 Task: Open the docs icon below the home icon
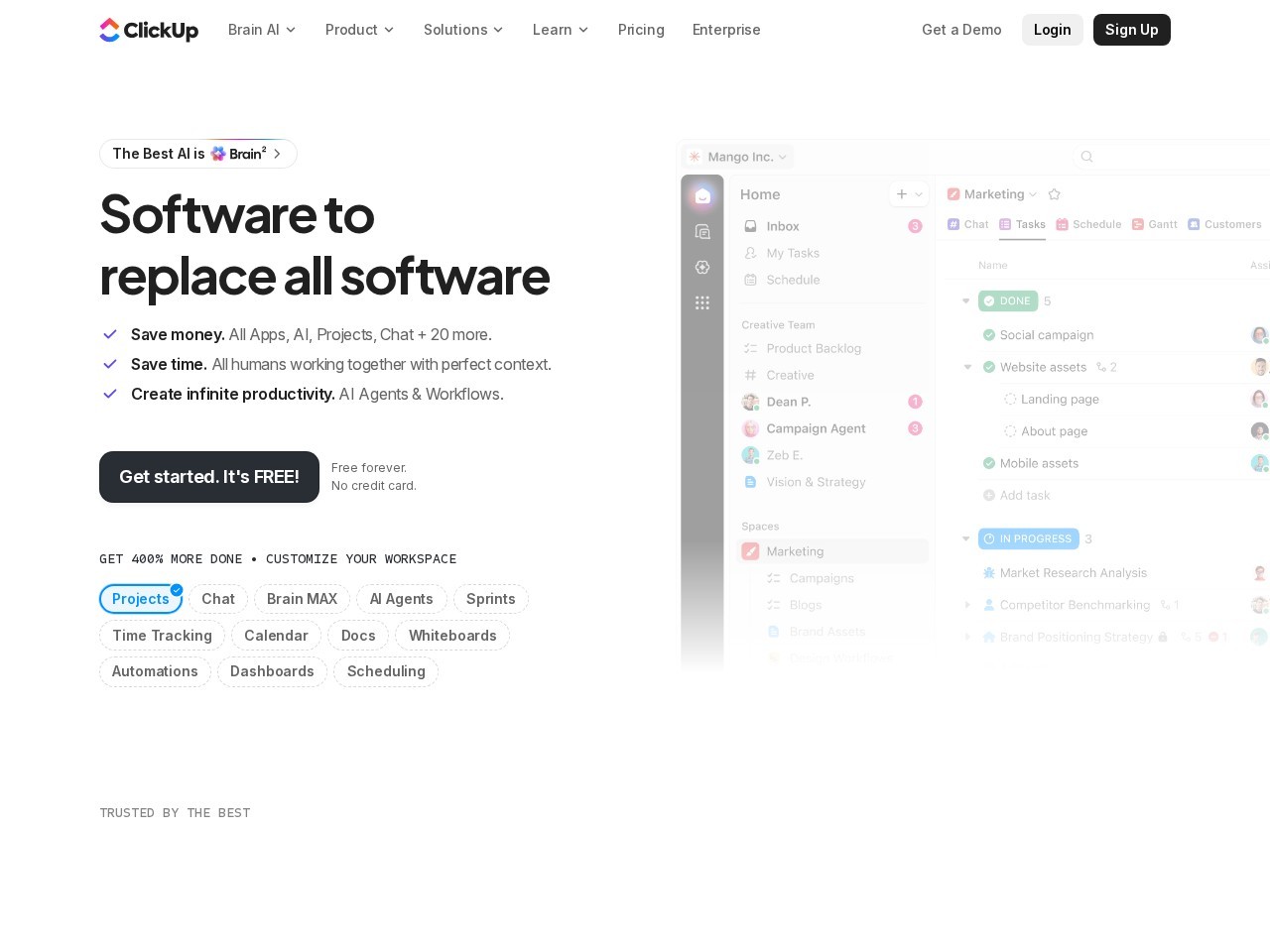(x=702, y=232)
